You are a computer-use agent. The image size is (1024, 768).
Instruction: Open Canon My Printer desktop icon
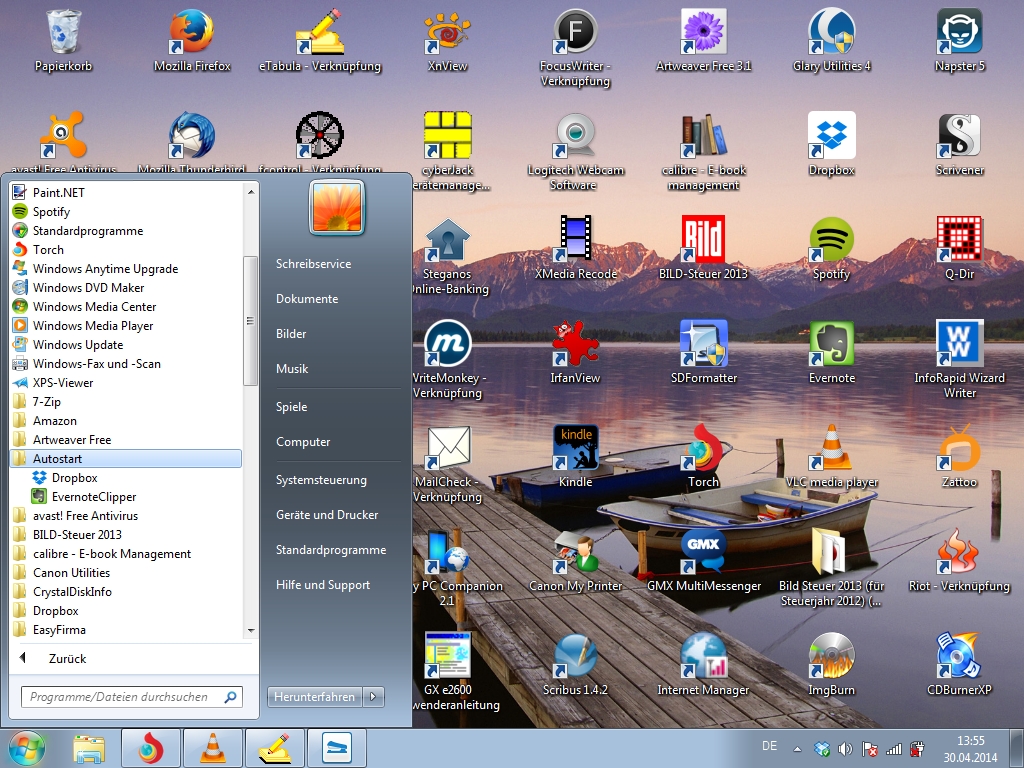(x=575, y=560)
